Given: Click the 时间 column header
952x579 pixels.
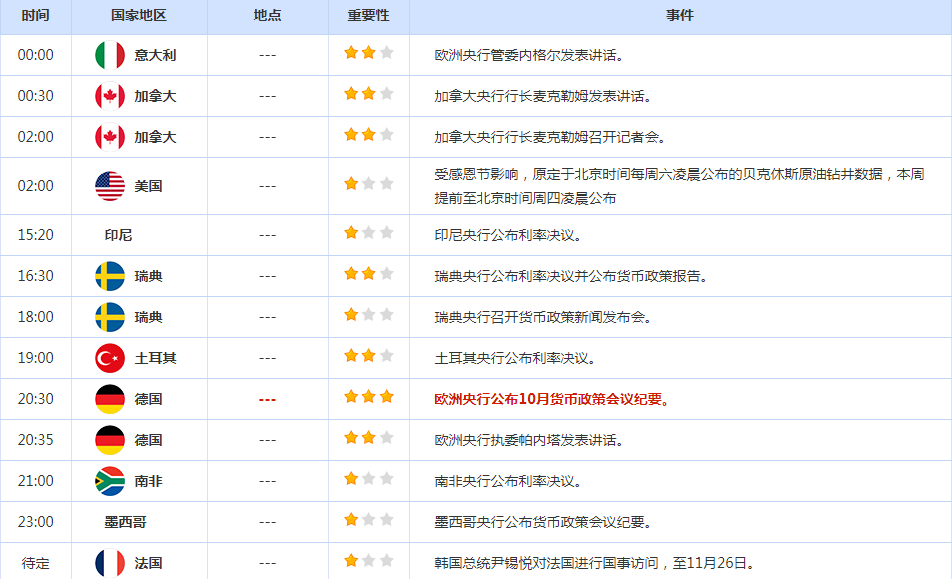Looking at the screenshot, I should click(35, 16).
